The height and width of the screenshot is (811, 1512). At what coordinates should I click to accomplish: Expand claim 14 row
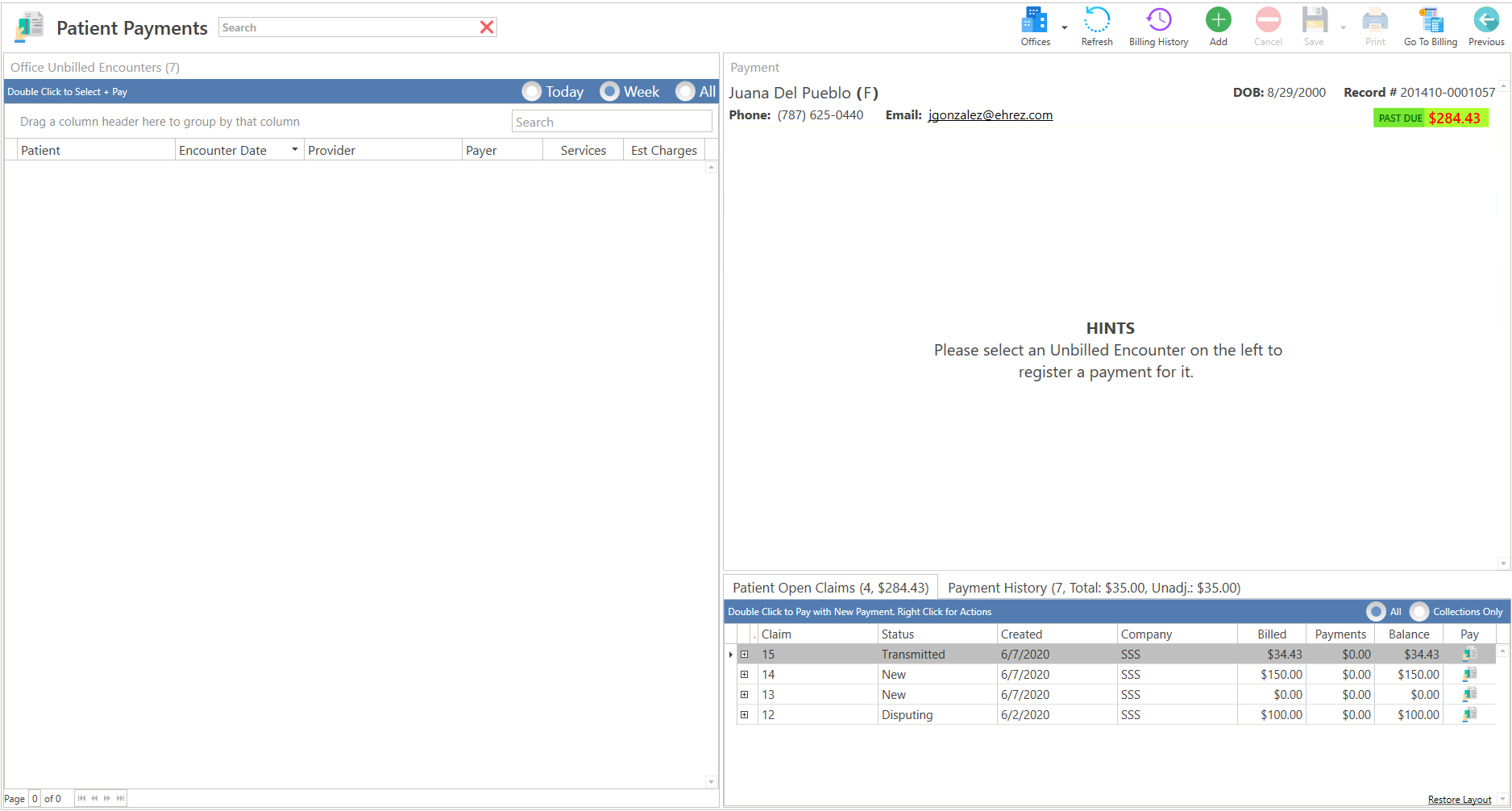tap(744, 674)
